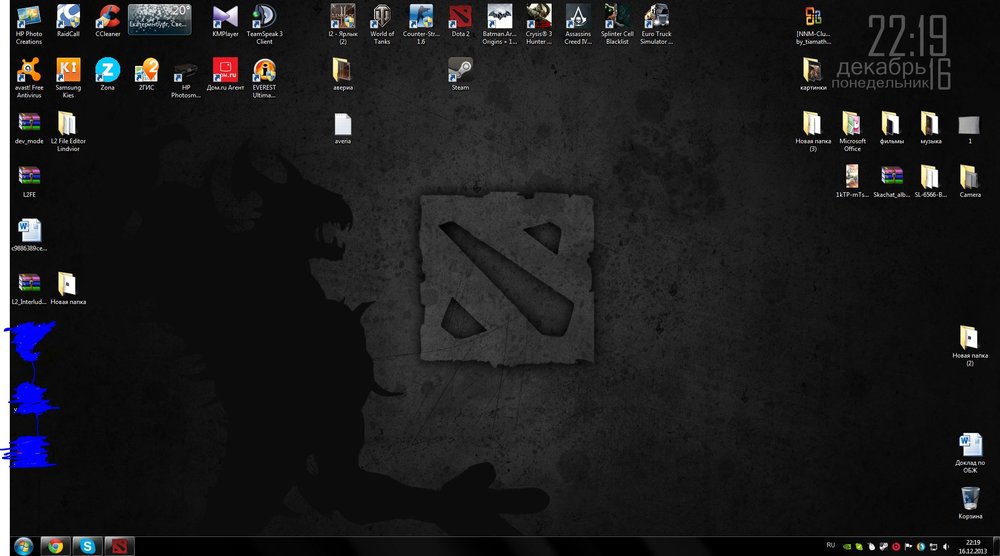Select the Assassins Creed IV shortcut
Screen dimensions: 1000x556
(x=578, y=17)
